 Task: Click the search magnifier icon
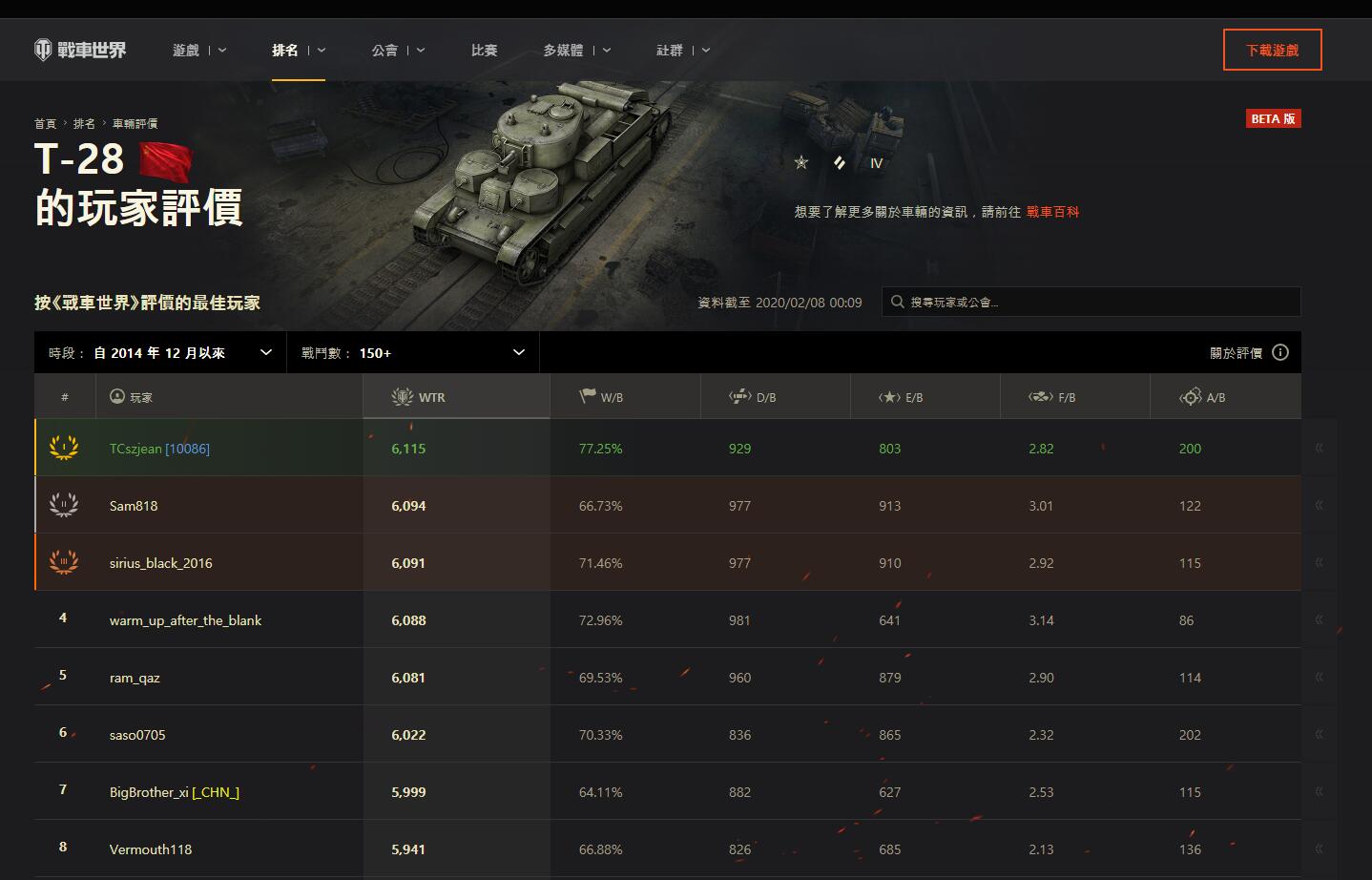coord(897,302)
